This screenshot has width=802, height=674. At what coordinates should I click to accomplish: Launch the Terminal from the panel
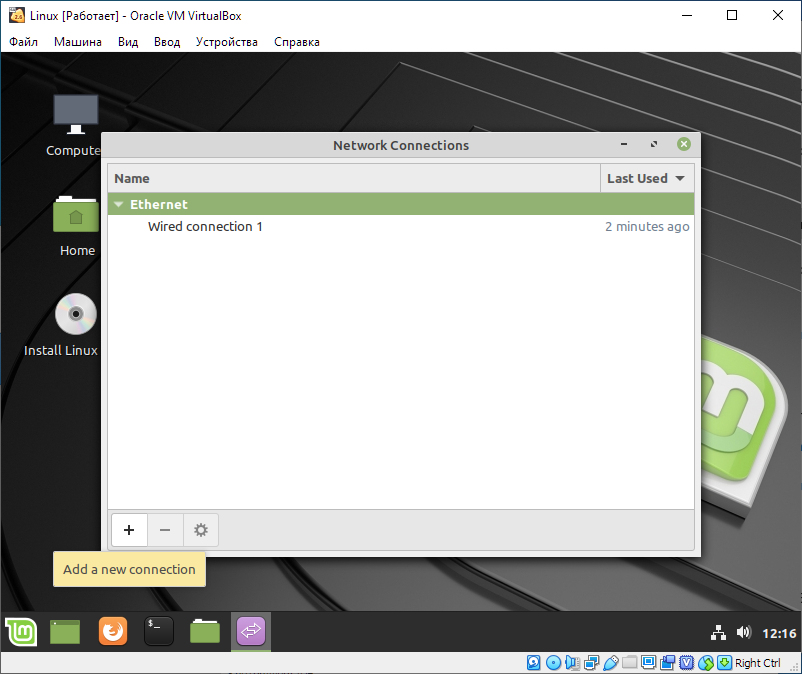point(159,631)
